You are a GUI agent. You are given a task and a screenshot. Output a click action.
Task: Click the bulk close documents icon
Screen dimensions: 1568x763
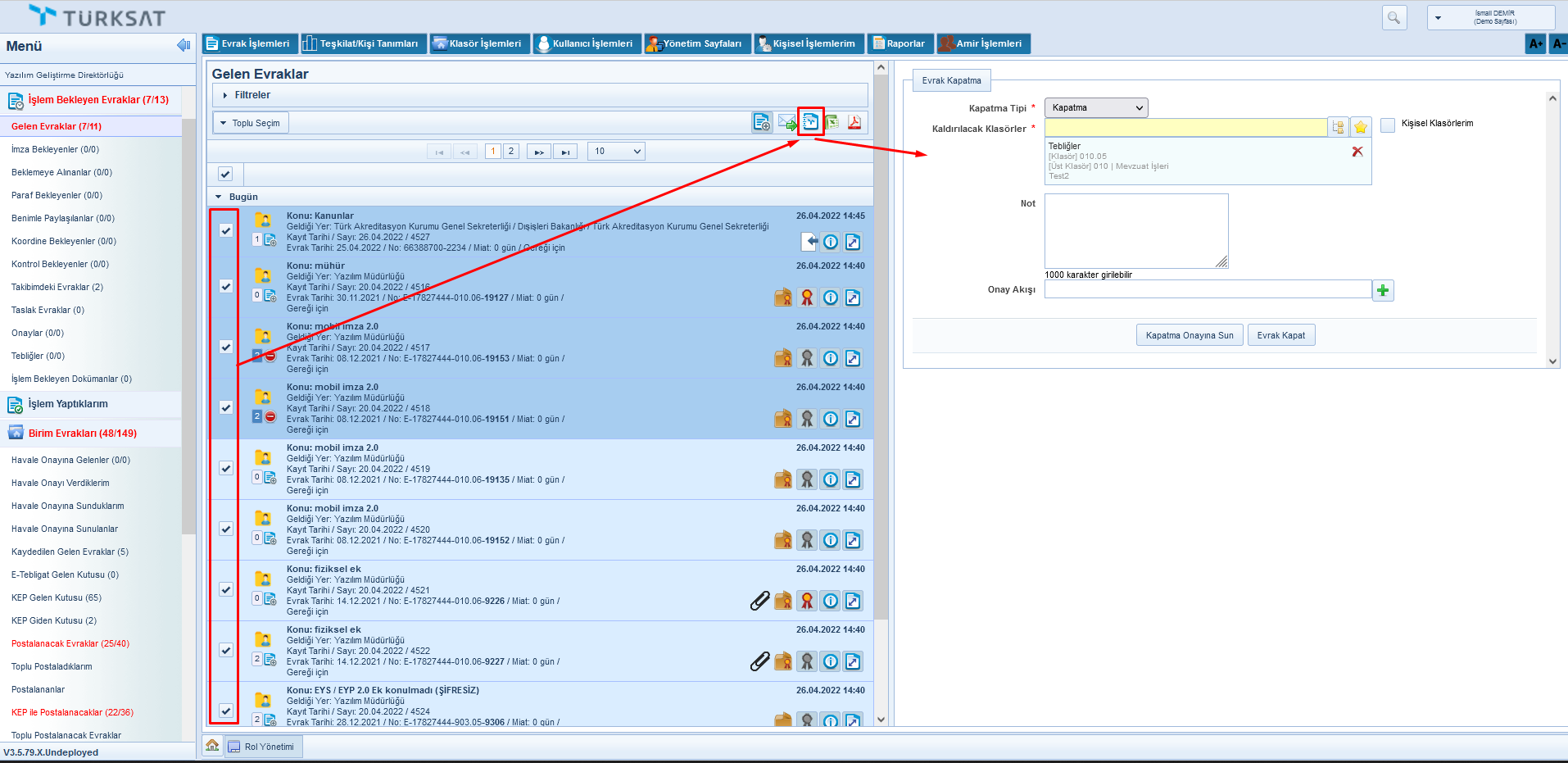[x=810, y=122]
